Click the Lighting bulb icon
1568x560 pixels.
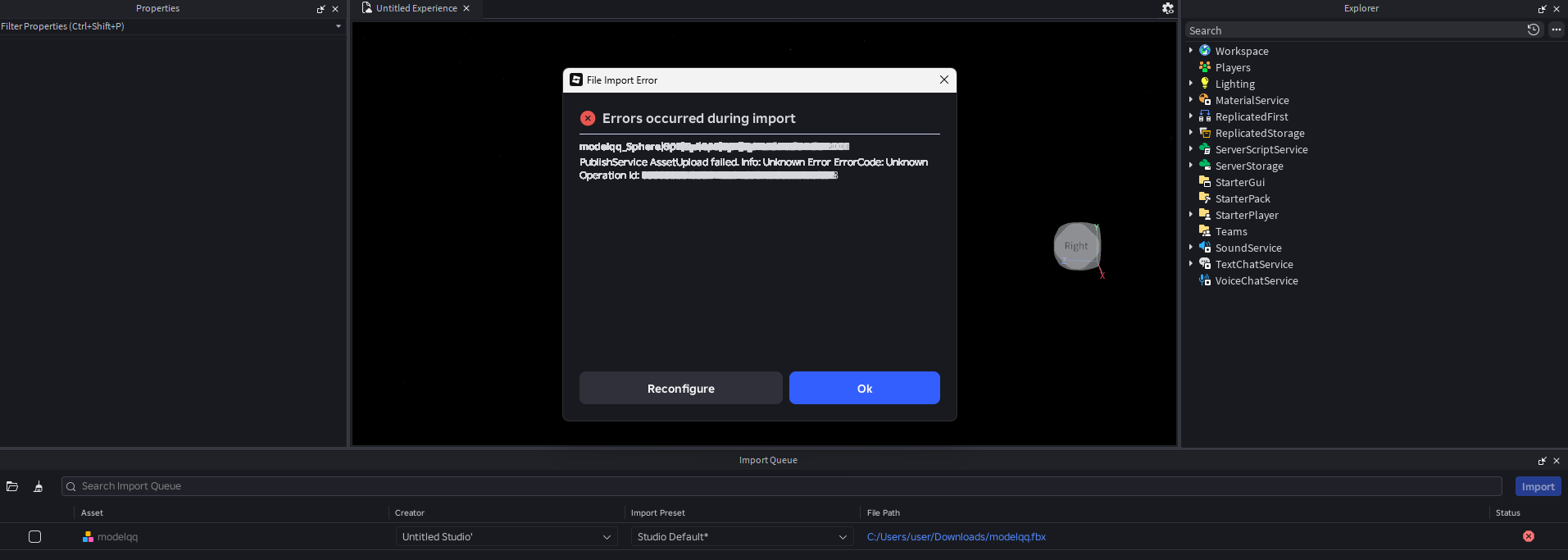pos(1205,84)
